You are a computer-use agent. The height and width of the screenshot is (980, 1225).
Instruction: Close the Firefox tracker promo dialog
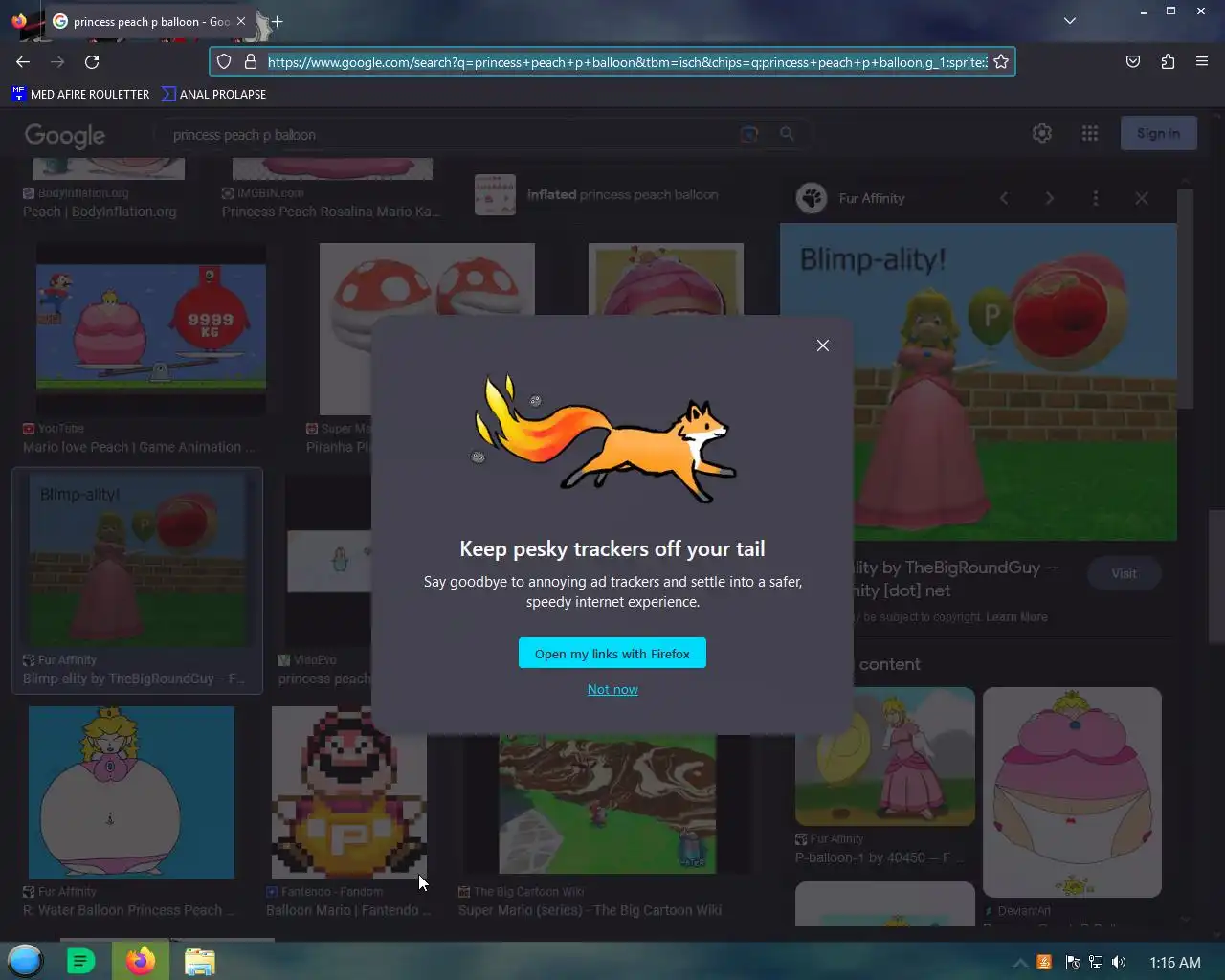(823, 345)
